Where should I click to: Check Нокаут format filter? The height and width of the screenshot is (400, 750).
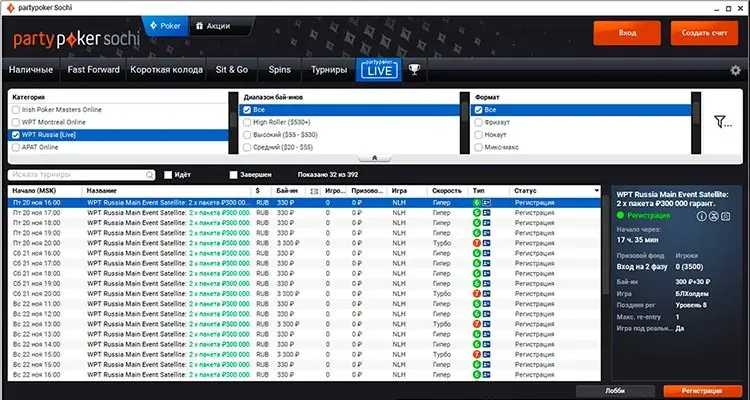coord(478,135)
